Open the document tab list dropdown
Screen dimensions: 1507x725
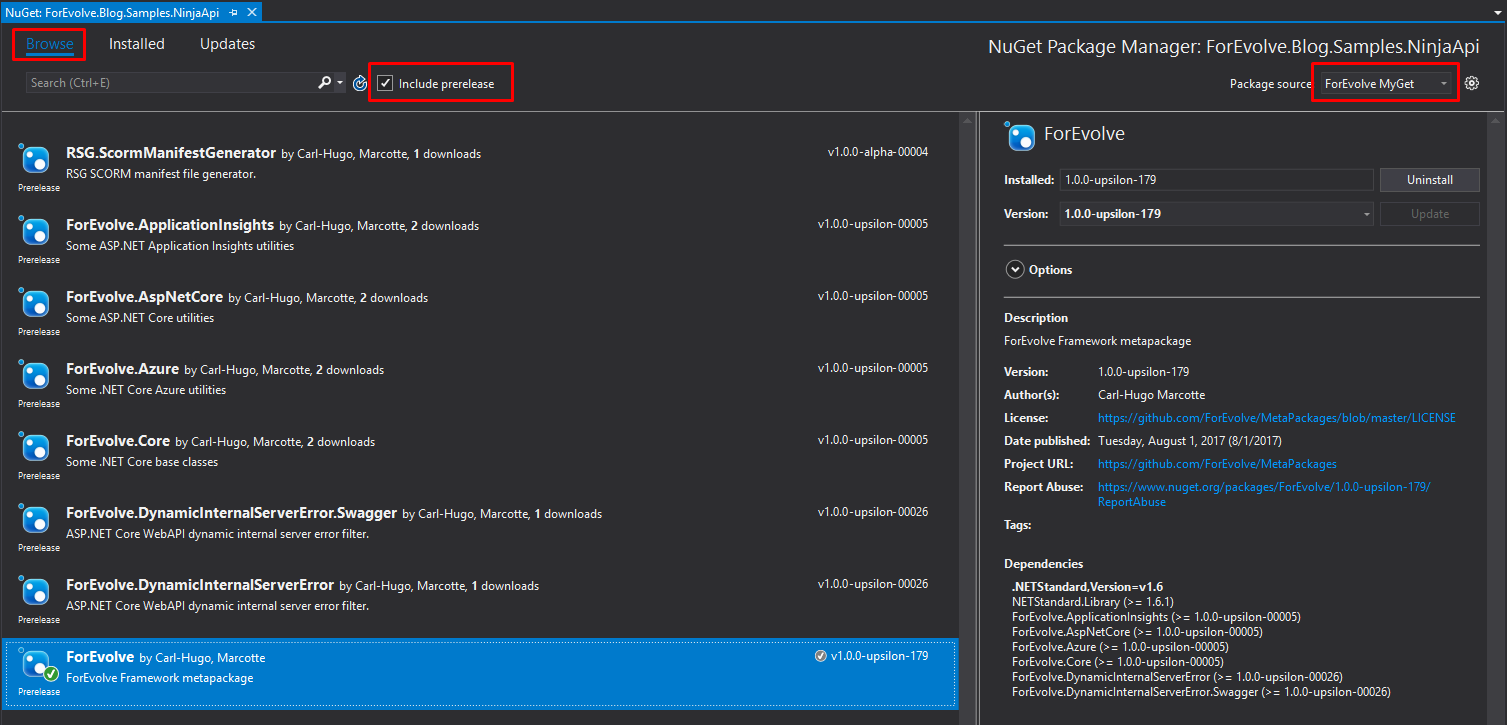pos(1496,12)
